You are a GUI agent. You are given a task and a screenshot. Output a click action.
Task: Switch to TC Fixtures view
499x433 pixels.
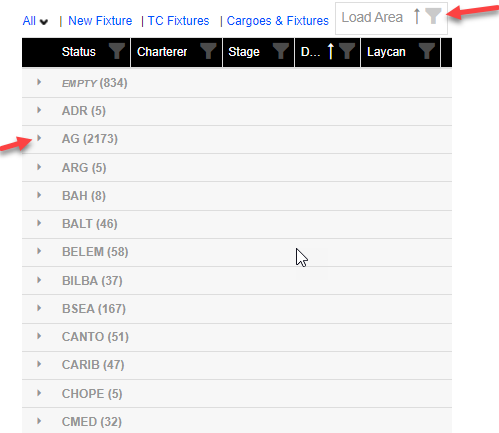coord(178,21)
